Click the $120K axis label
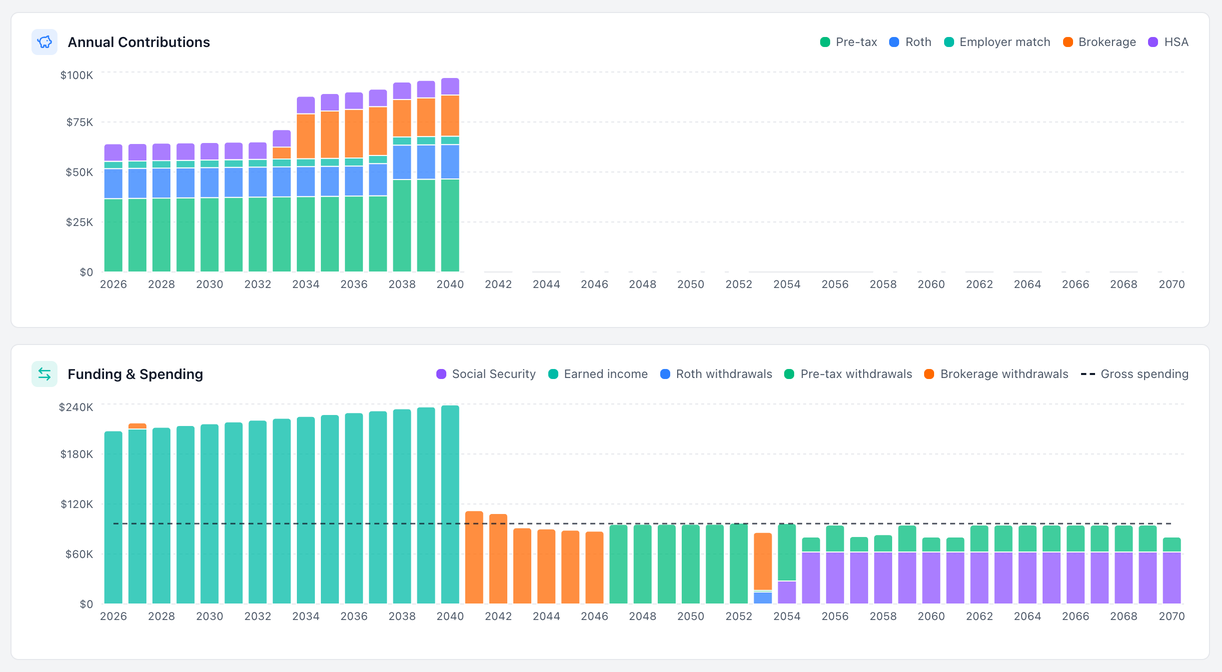Viewport: 1222px width, 672px height. tap(76, 504)
